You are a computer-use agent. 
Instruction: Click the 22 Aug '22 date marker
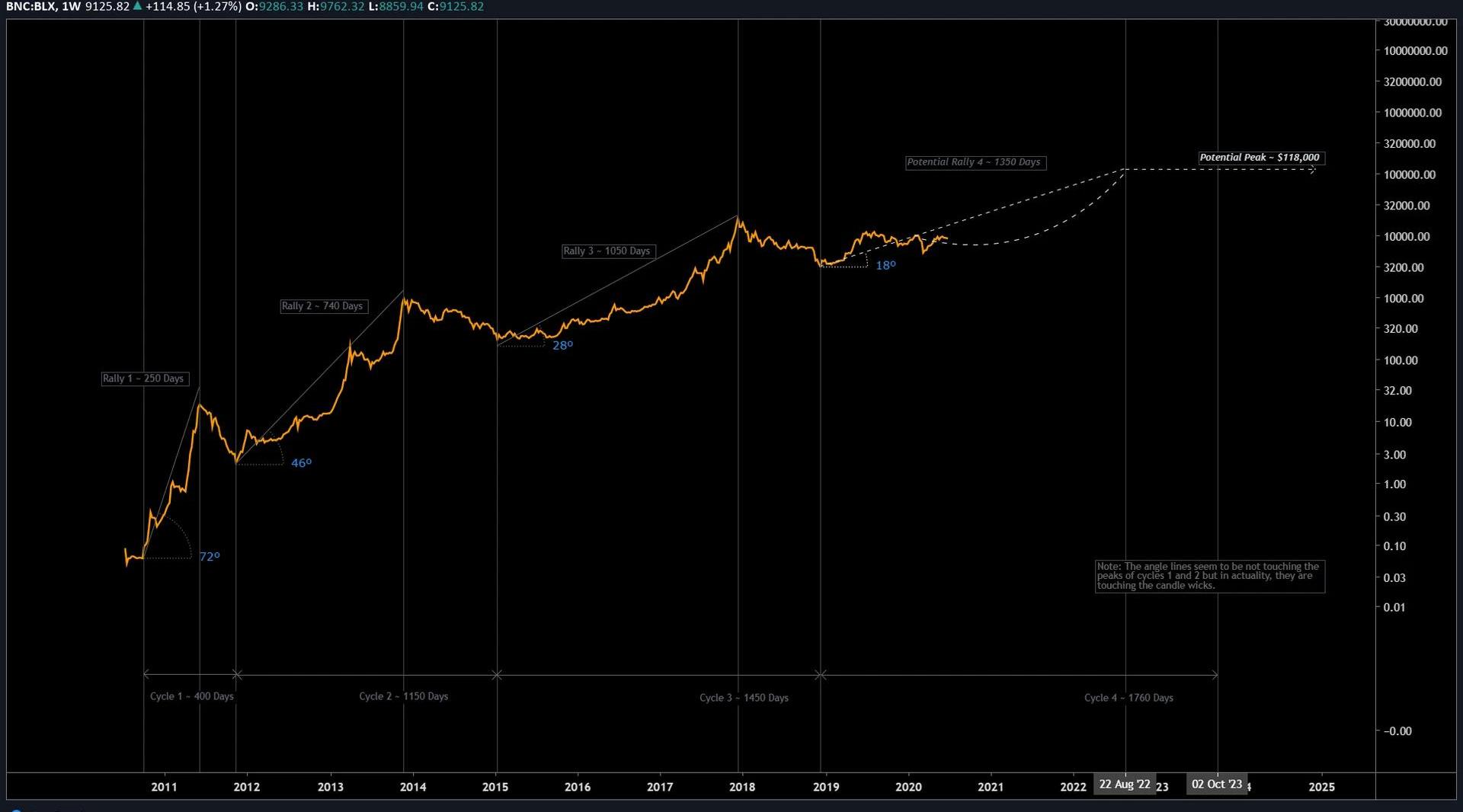(1125, 785)
